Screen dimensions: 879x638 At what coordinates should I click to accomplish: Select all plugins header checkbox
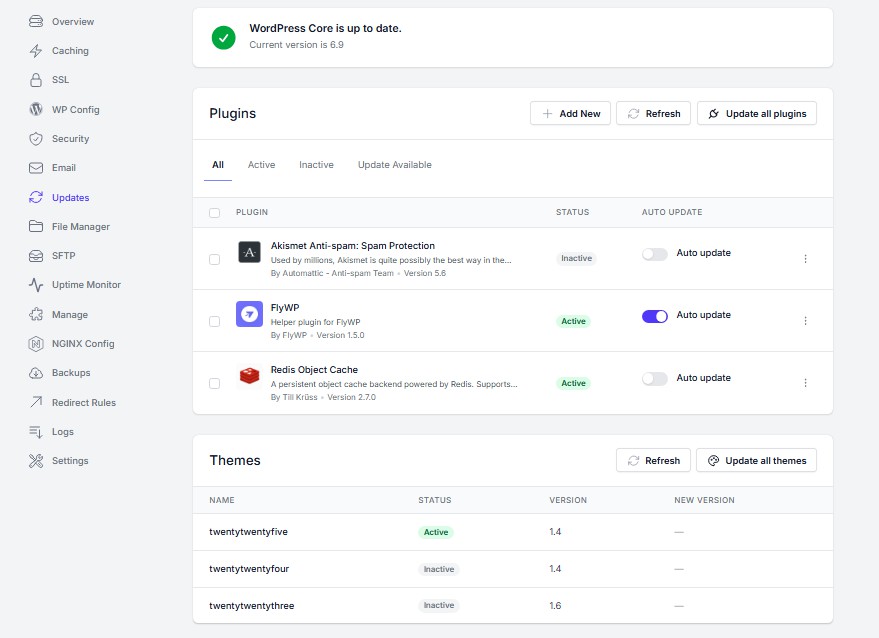tap(214, 212)
